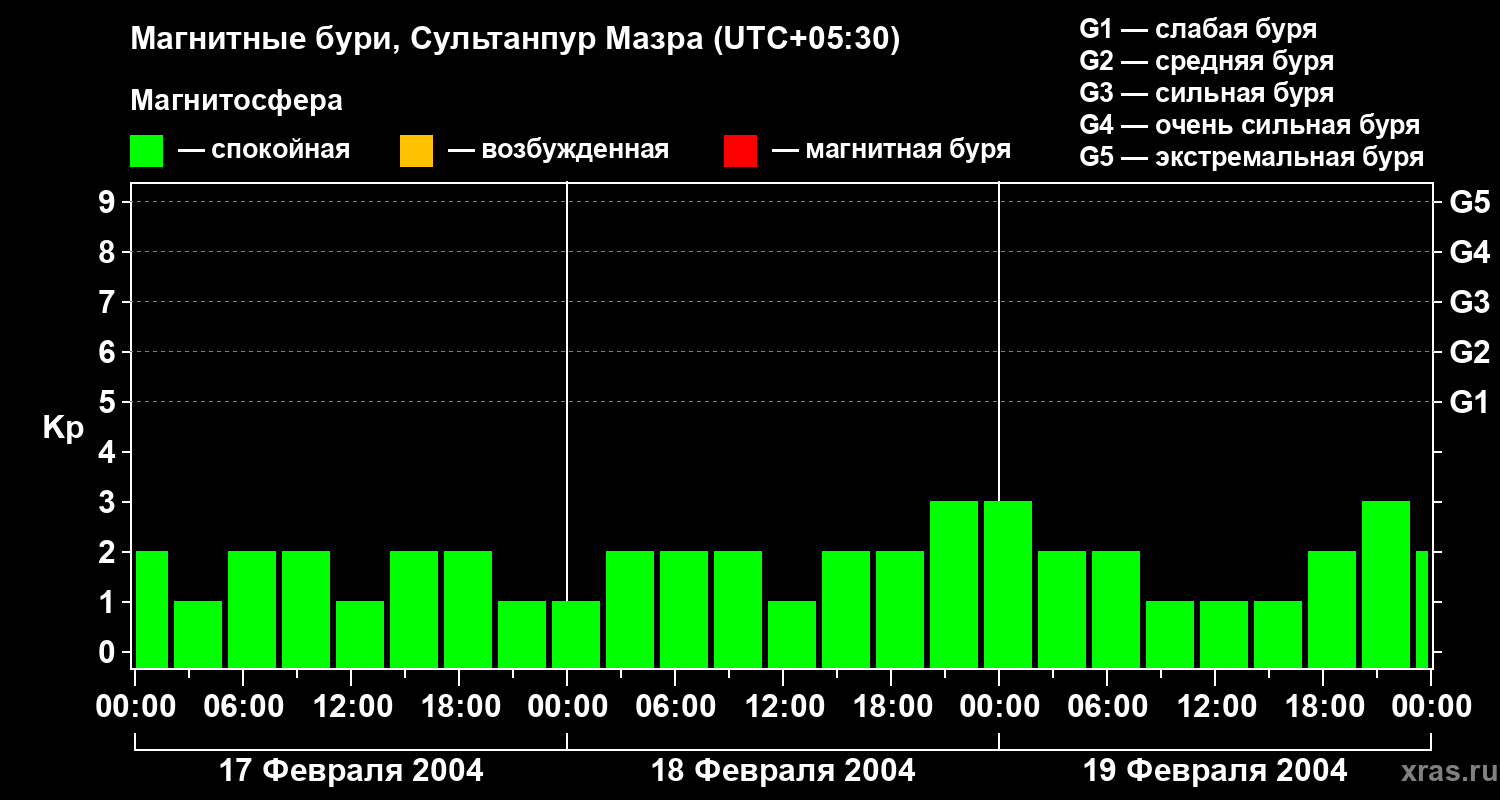Click the 06:00 time label for 17 February
1500x800 pixels.
(x=243, y=707)
